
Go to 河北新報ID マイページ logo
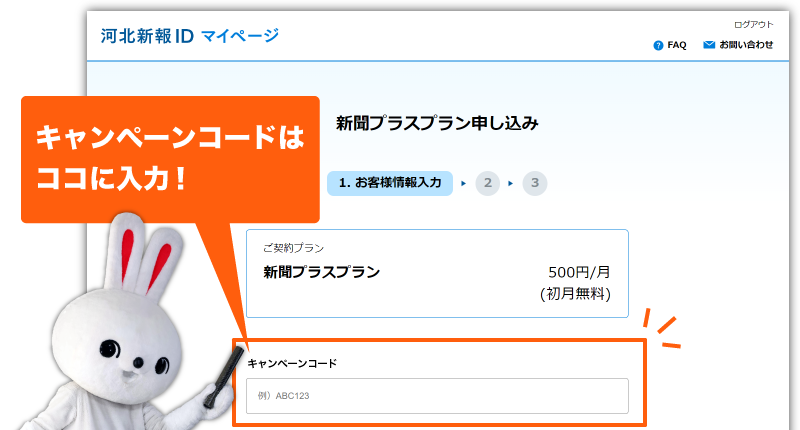(189, 37)
